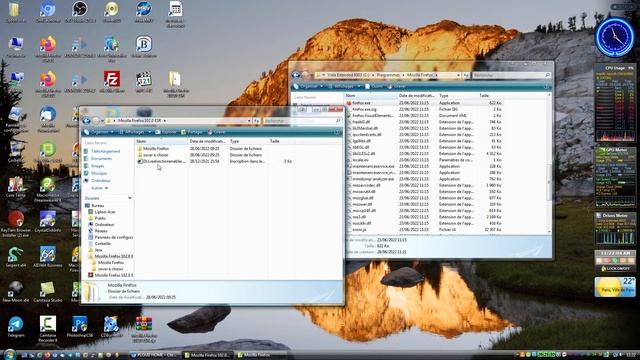Switch to the Mozilla Firefox 102.0 taskbar button

click(207, 355)
